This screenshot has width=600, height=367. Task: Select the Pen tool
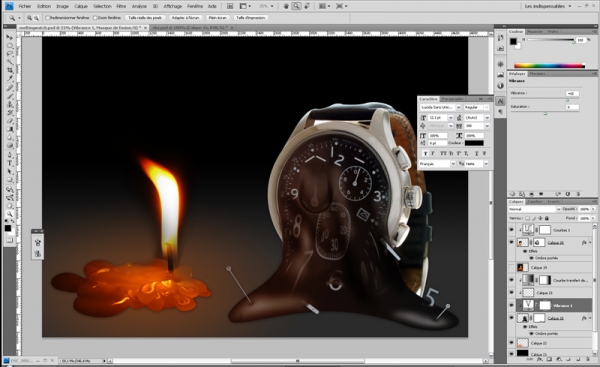click(x=10, y=155)
